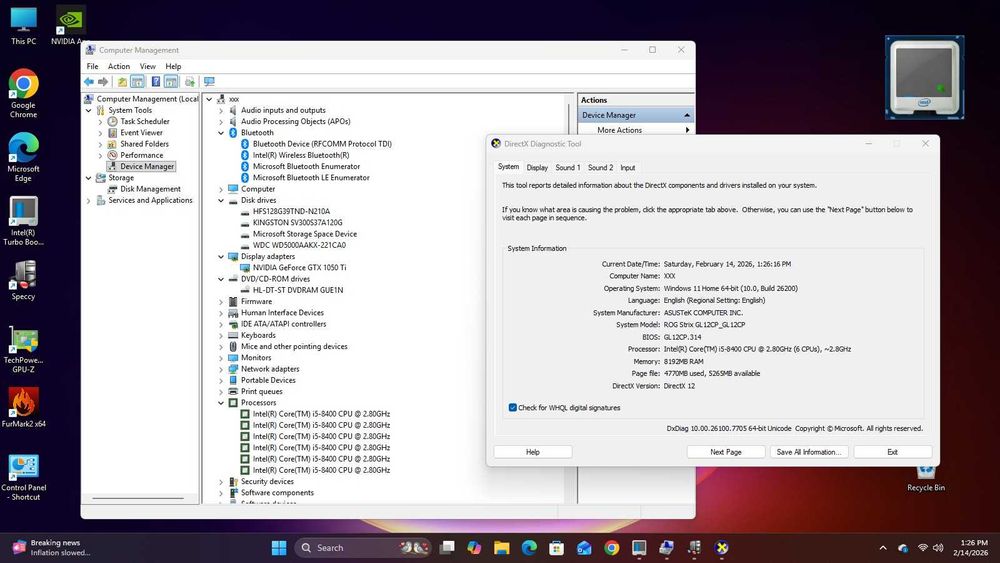Expand Audio inputs and outputs category
The width and height of the screenshot is (1000, 563).
(221, 110)
